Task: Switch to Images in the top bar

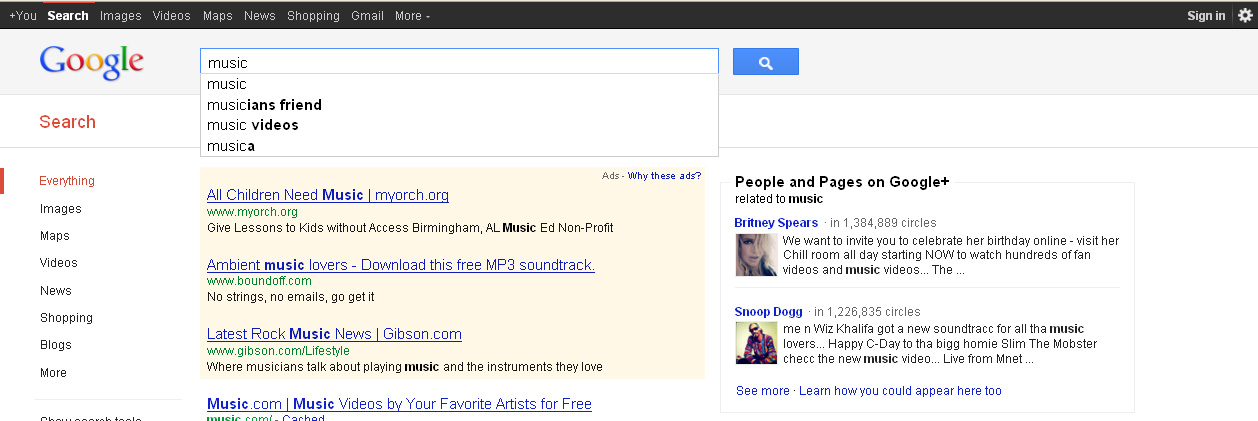Action: click(x=120, y=16)
